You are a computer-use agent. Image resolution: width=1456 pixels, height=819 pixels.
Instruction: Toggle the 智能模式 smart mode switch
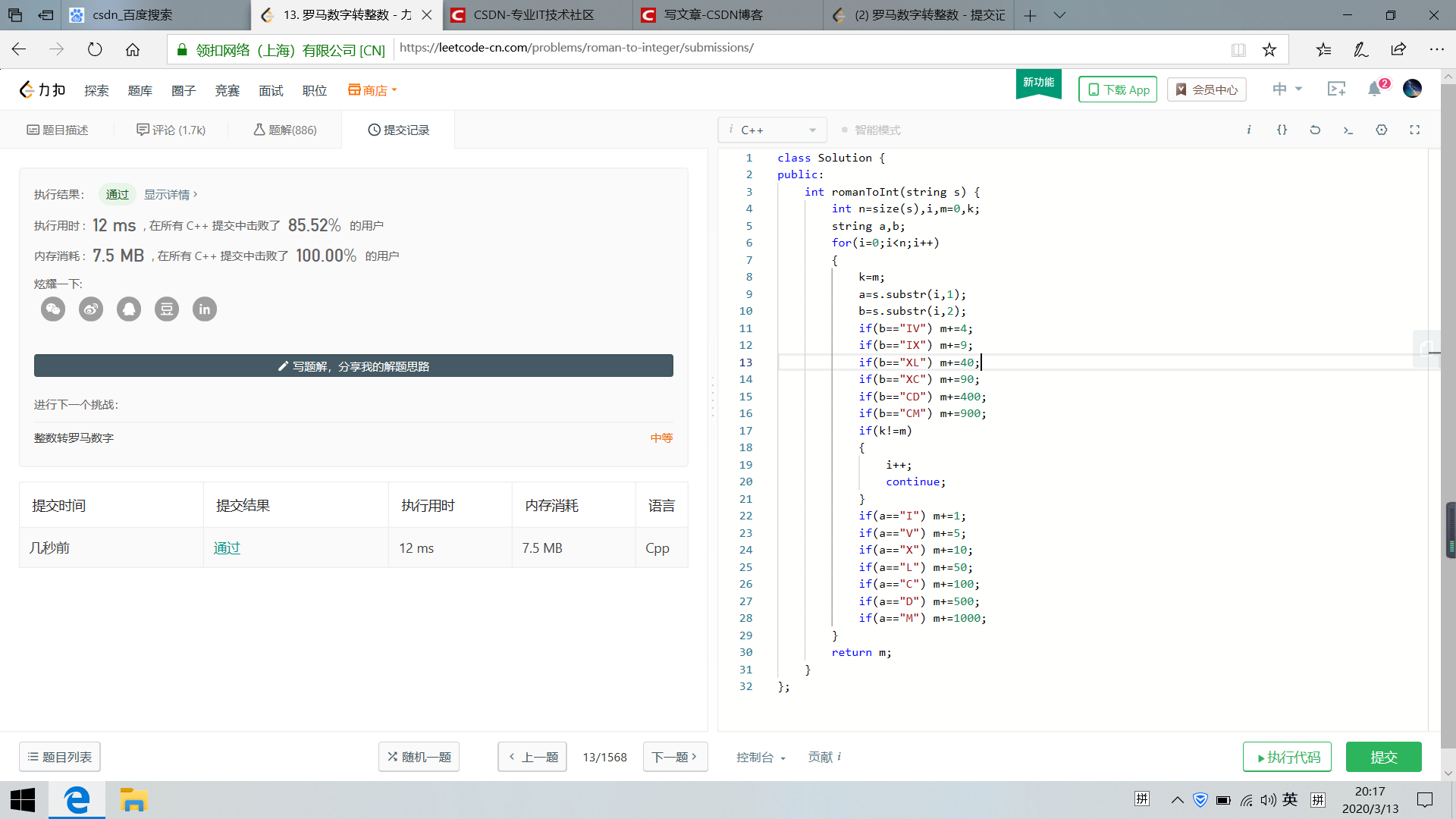(x=871, y=130)
